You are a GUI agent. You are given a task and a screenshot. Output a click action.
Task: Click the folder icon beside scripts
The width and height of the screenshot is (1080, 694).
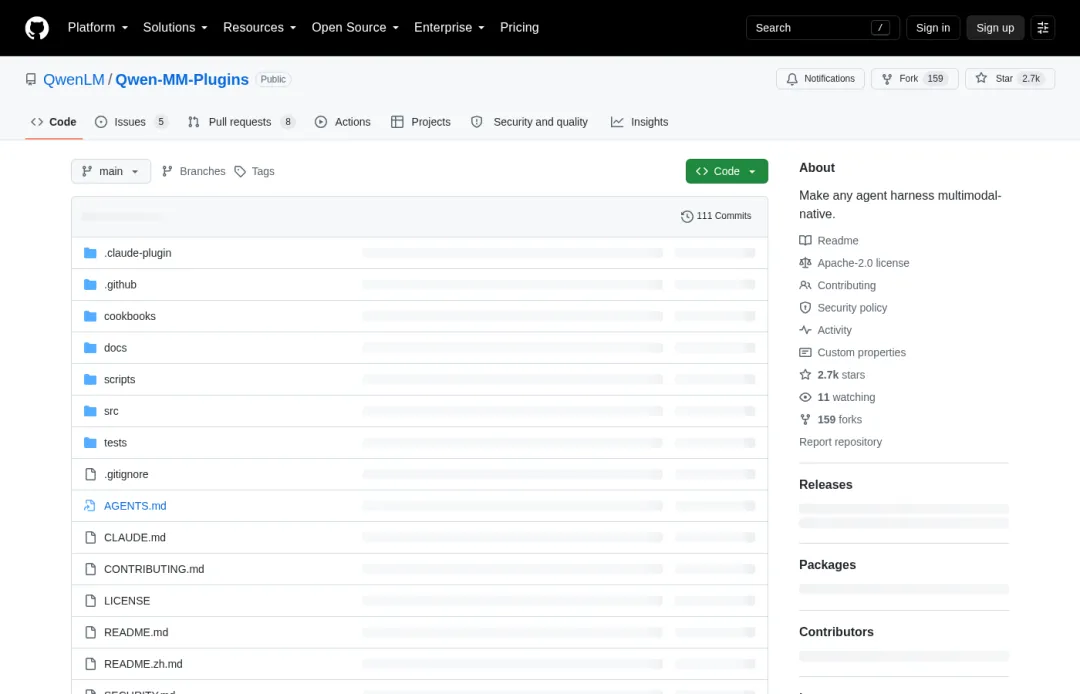click(x=90, y=379)
